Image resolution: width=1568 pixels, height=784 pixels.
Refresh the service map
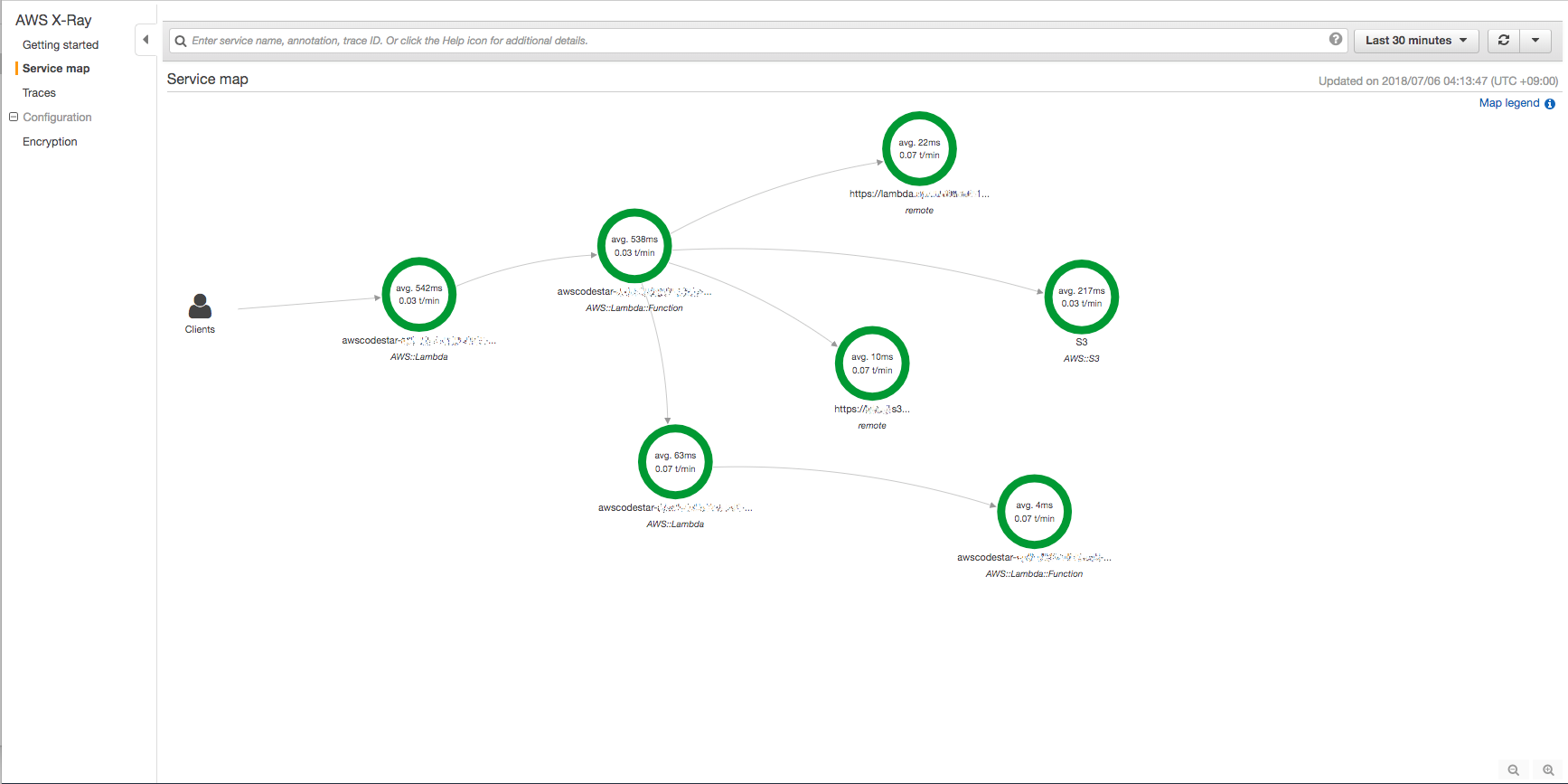pos(1504,41)
